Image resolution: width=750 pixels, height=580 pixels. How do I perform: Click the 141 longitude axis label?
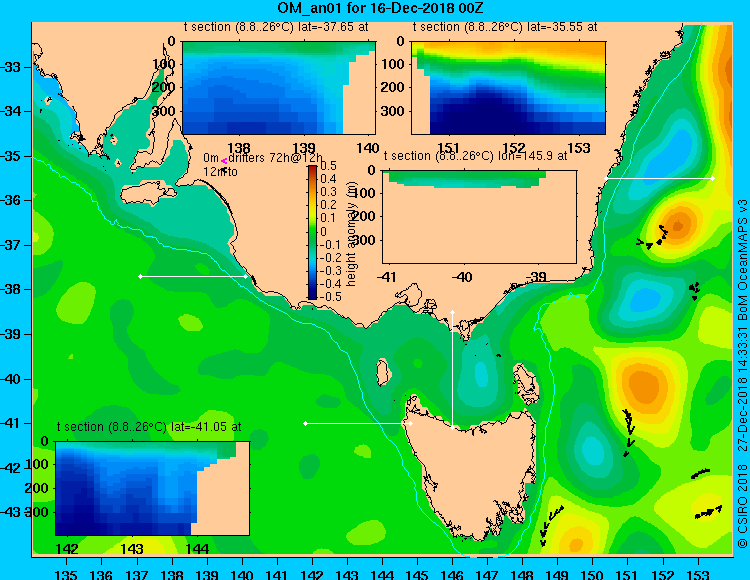pos(277,574)
